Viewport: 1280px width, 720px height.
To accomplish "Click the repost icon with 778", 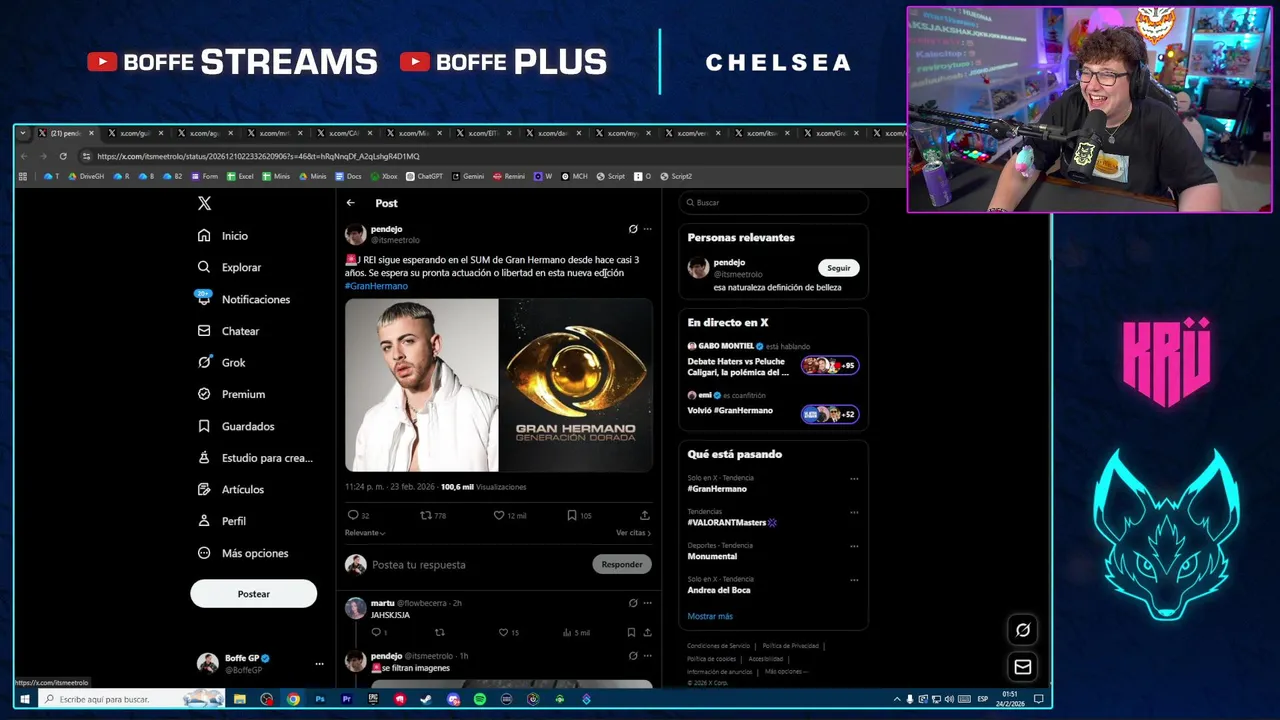I will coord(426,515).
